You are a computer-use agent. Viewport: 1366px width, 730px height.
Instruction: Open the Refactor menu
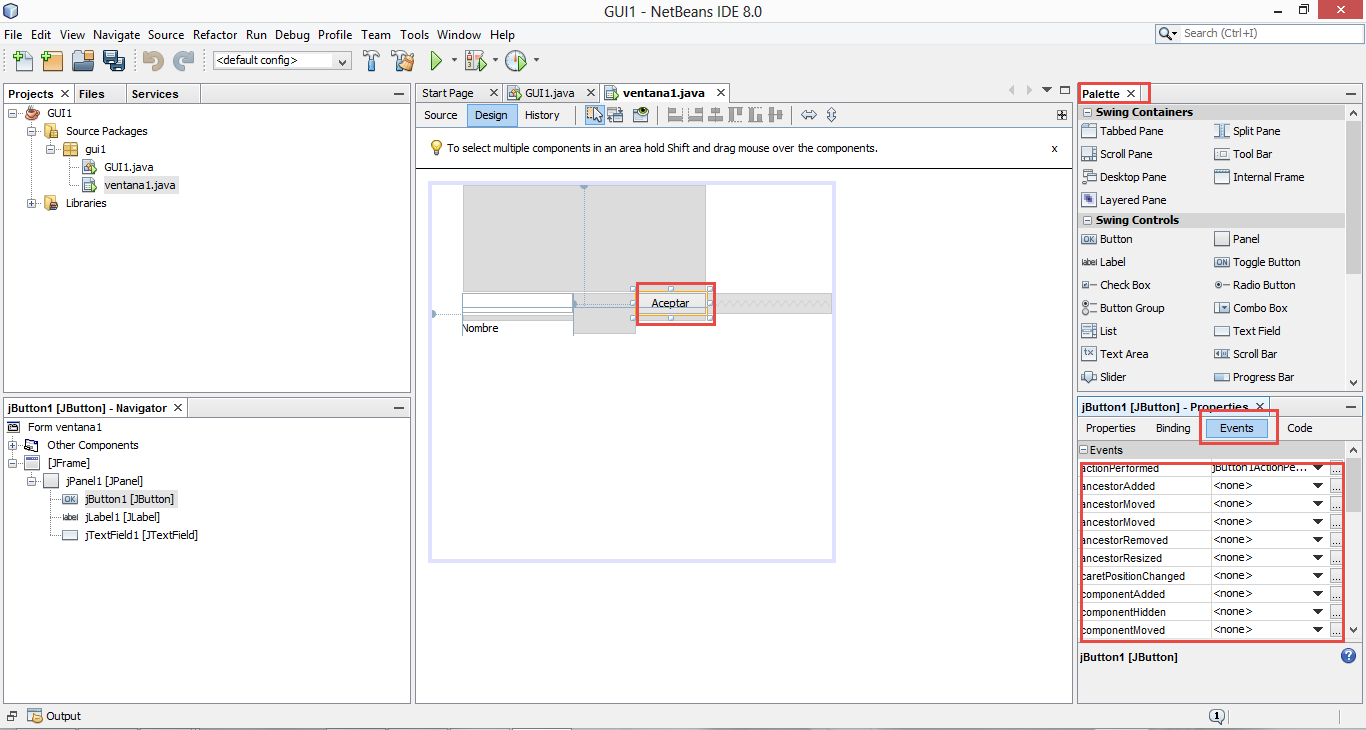pyautogui.click(x=215, y=34)
